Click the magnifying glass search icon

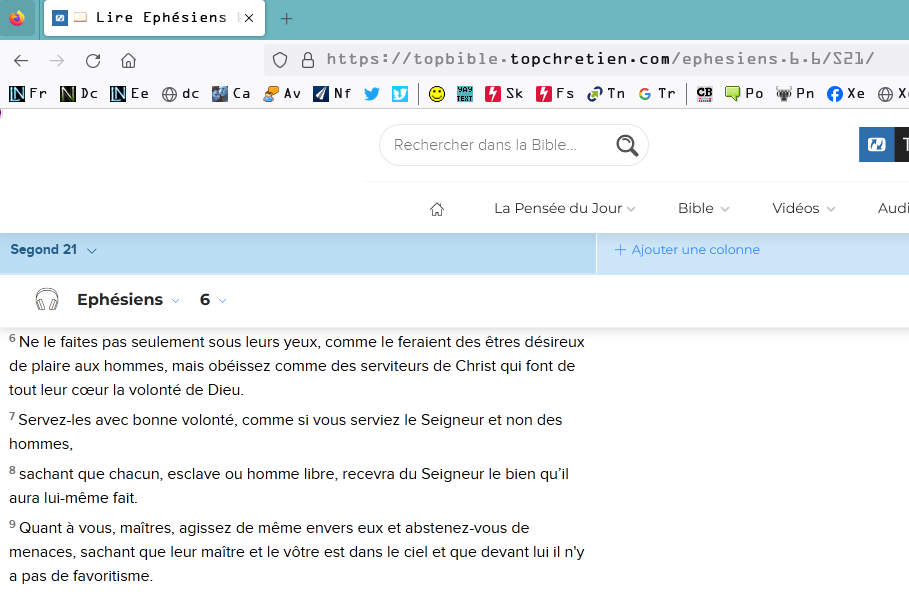[627, 146]
